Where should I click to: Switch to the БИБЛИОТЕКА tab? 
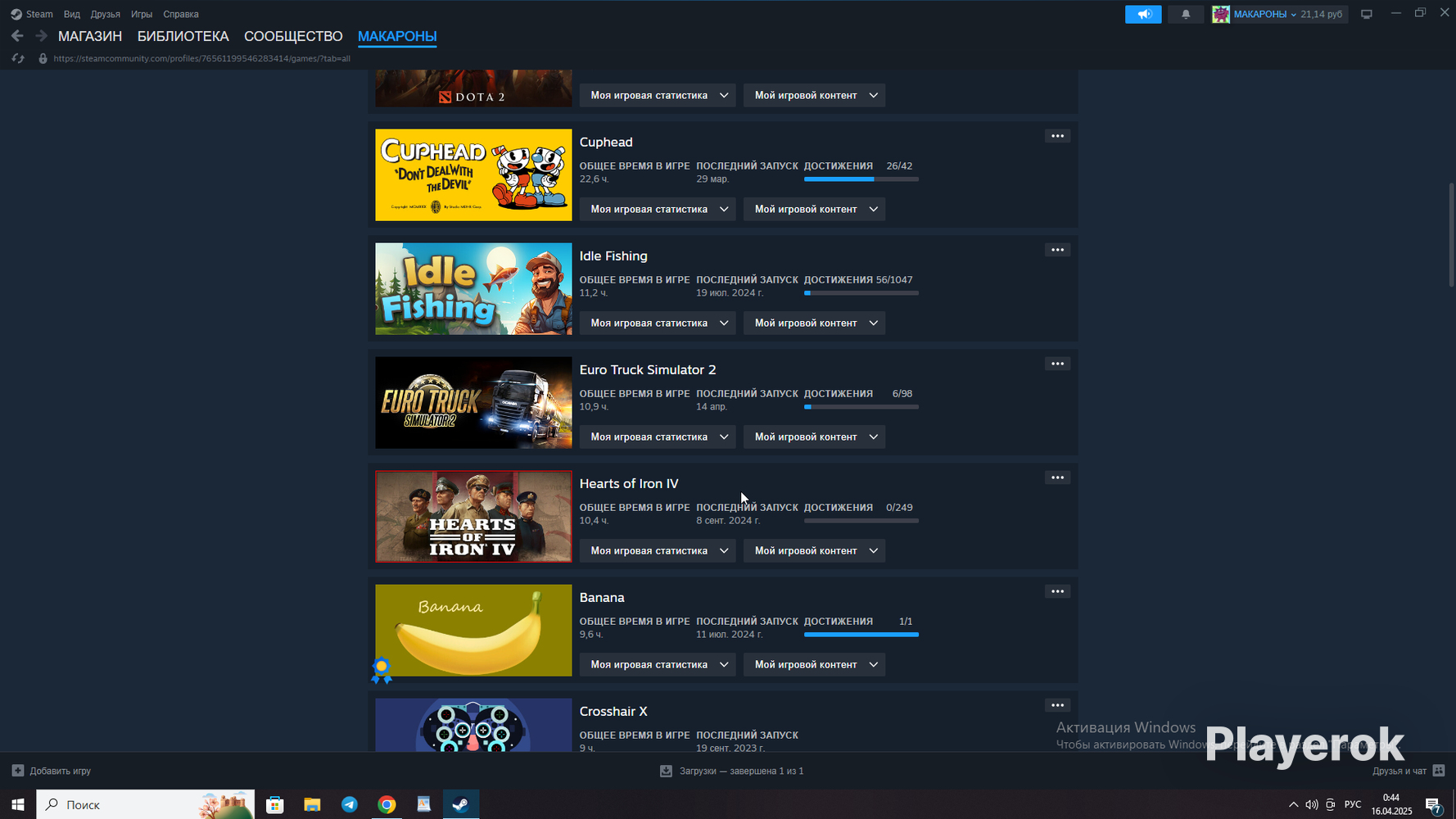(x=183, y=36)
